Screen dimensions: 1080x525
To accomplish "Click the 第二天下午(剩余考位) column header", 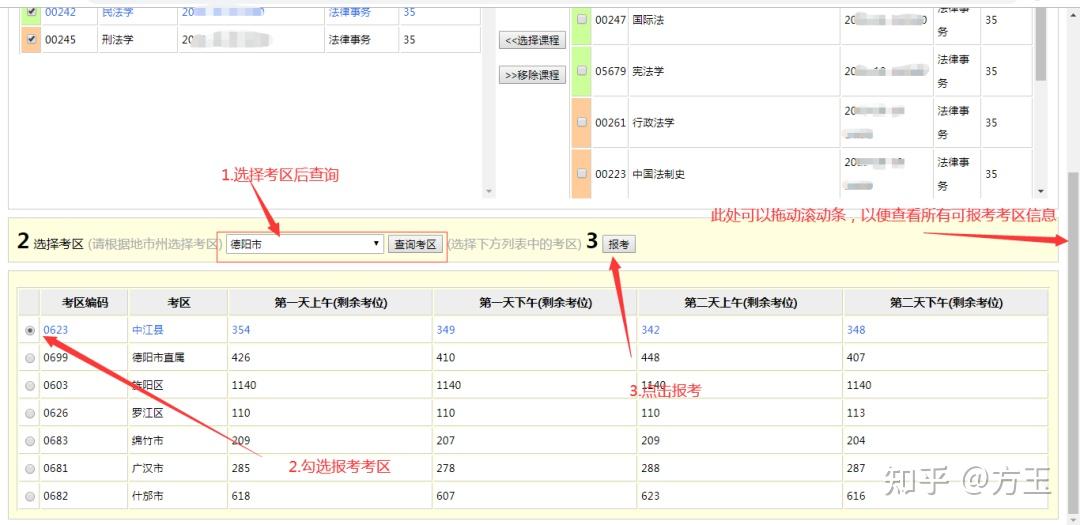I will pyautogui.click(x=945, y=302).
